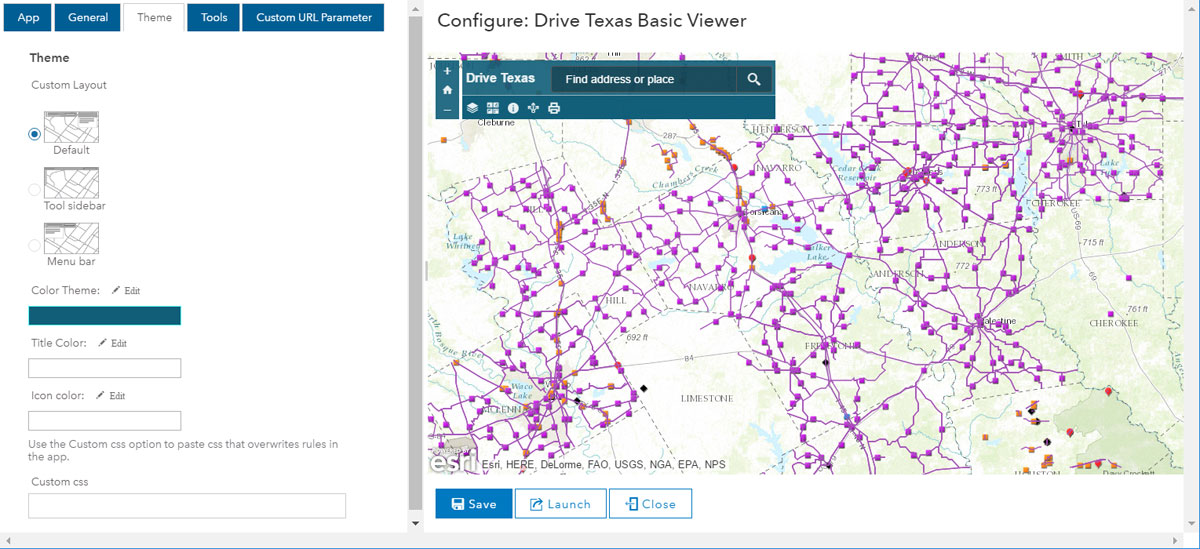This screenshot has width=1200, height=549.
Task: Switch to the App tab
Action: pos(28,17)
